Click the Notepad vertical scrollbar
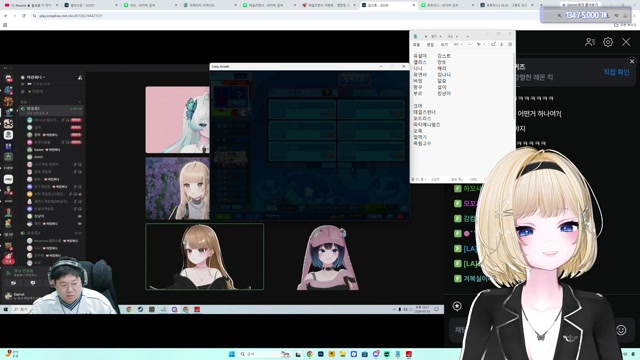Screen dimensions: 640x360 pos(514,86)
